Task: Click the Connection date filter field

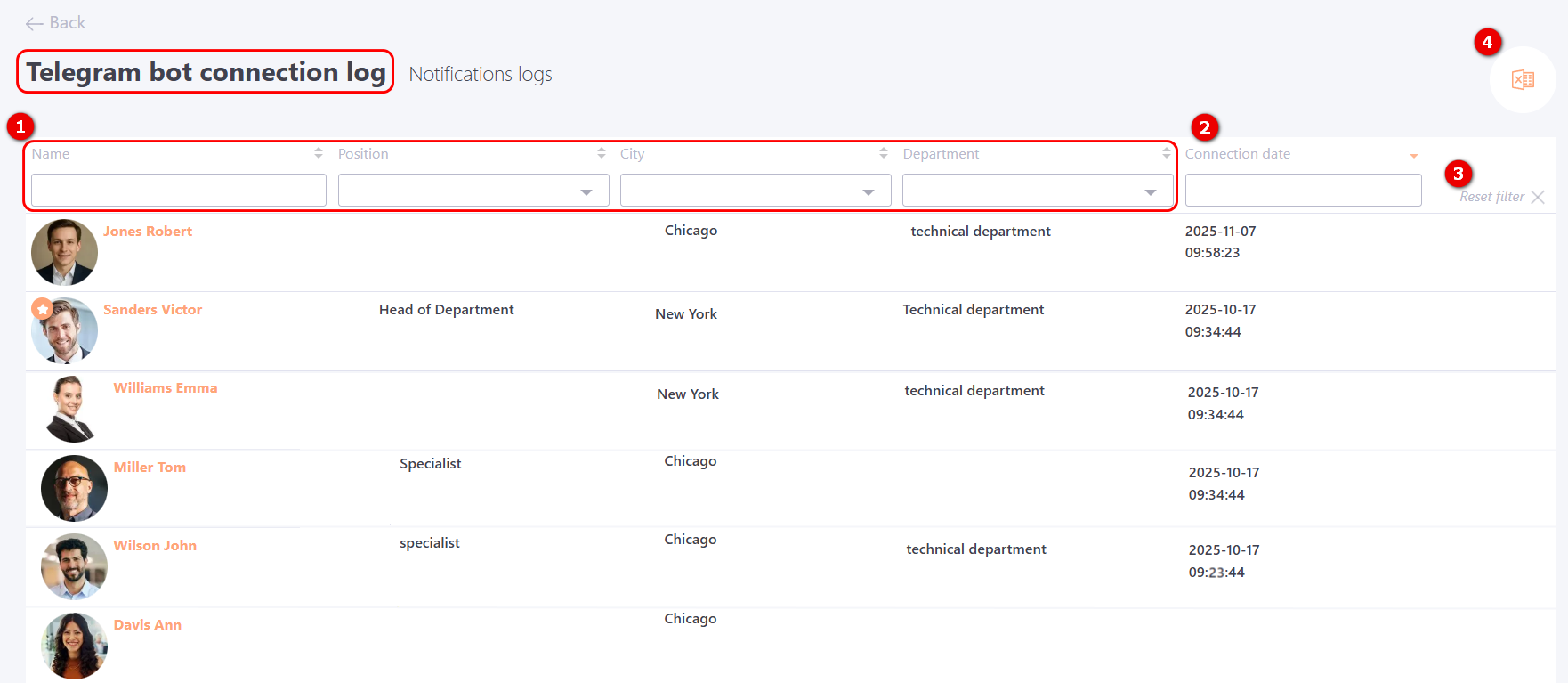Action: (x=1303, y=191)
